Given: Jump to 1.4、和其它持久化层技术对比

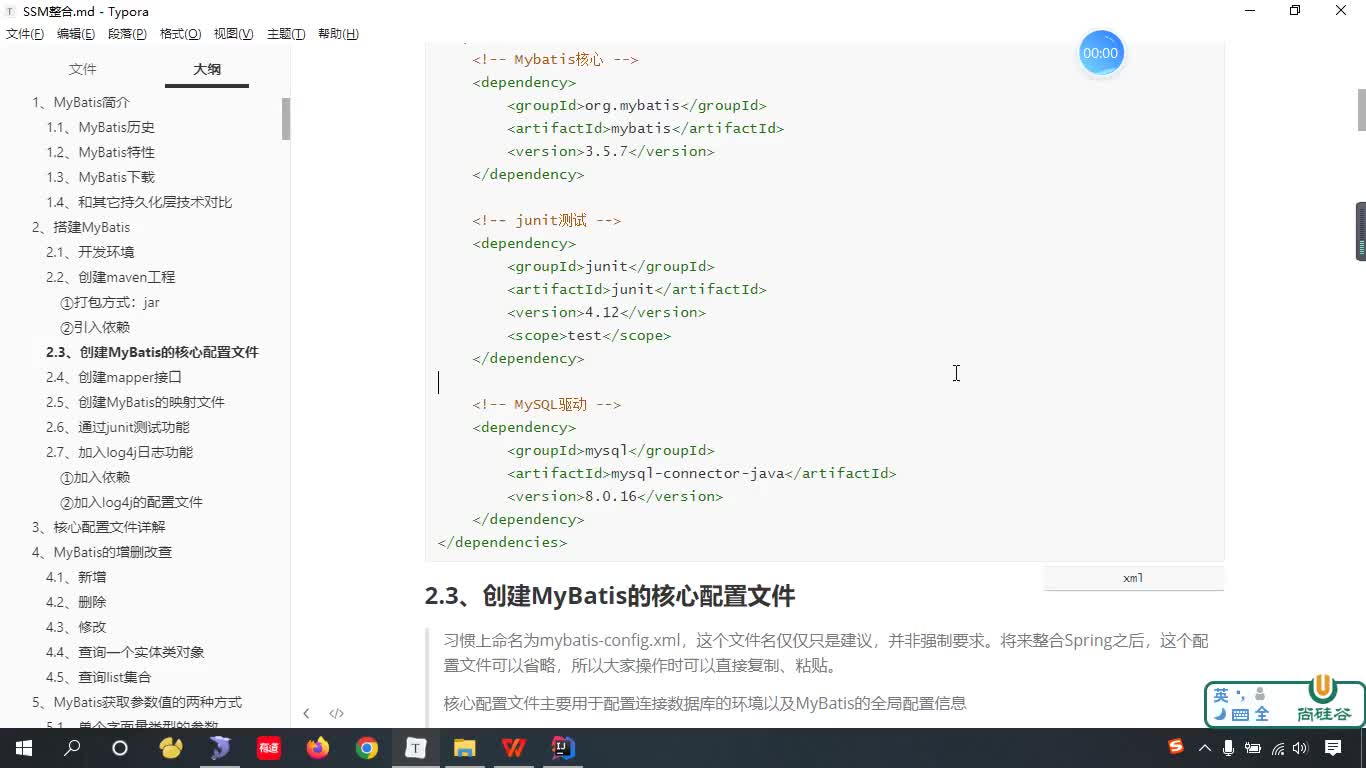Looking at the screenshot, I should (x=139, y=202).
